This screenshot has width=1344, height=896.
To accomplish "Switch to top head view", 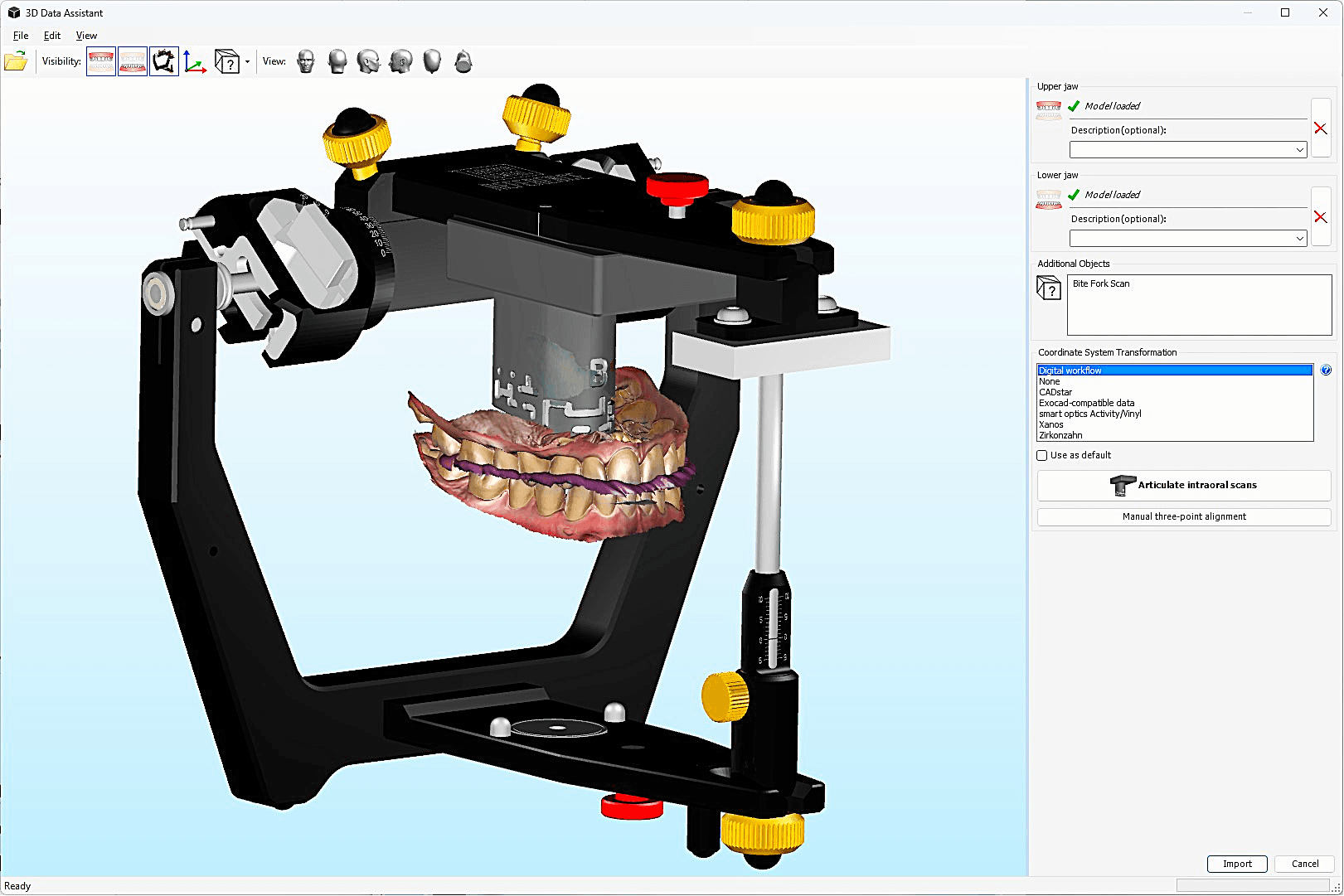I will point(432,61).
